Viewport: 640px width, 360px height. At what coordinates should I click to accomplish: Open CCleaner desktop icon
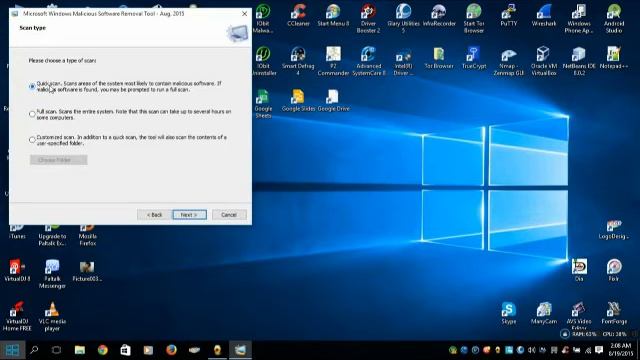pos(298,16)
